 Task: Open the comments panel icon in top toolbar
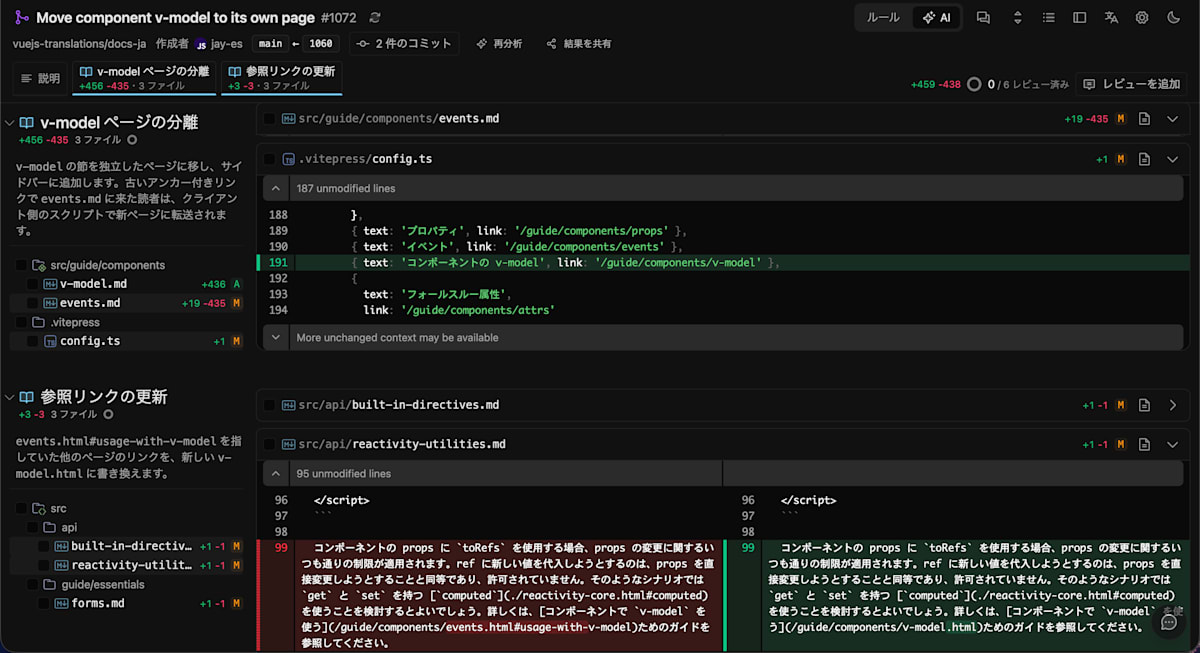[x=983, y=17]
